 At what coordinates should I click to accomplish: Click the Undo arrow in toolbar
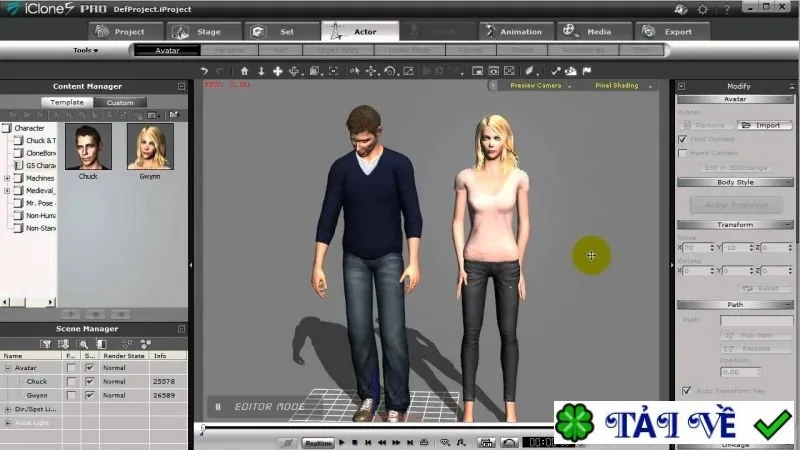point(204,71)
